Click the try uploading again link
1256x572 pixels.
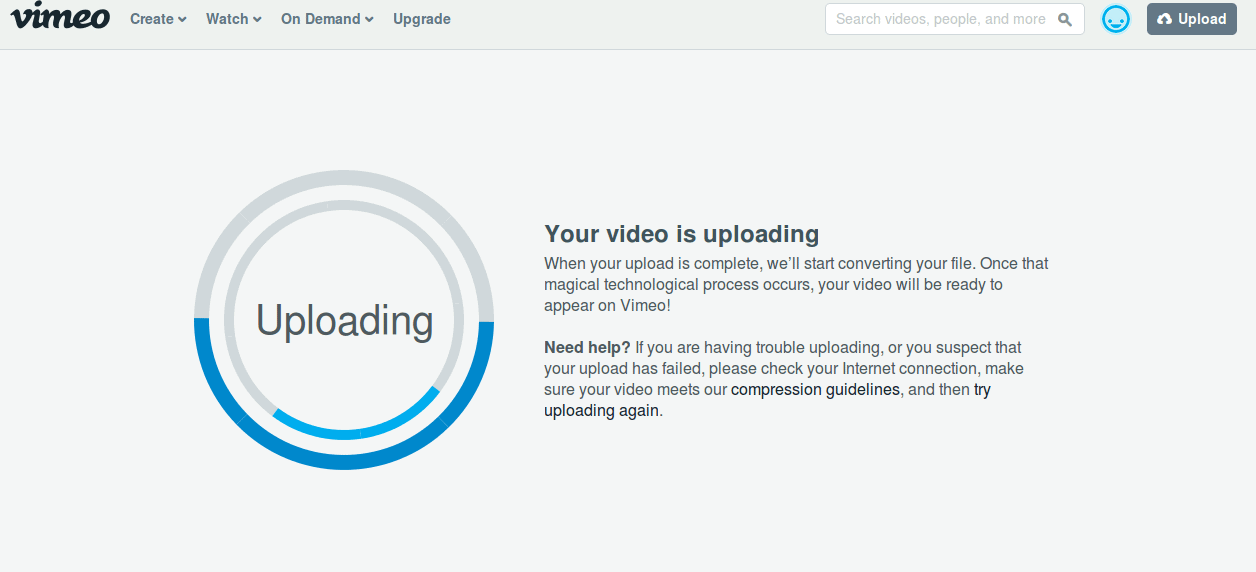pos(602,411)
